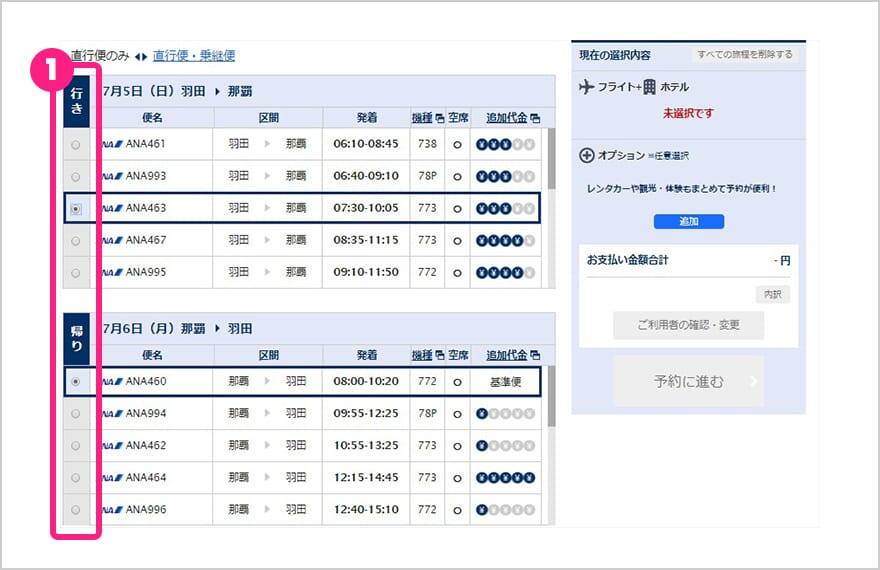Click ご利用者の確認・変更 button
Image resolution: width=880 pixels, height=570 pixels.
[688, 326]
